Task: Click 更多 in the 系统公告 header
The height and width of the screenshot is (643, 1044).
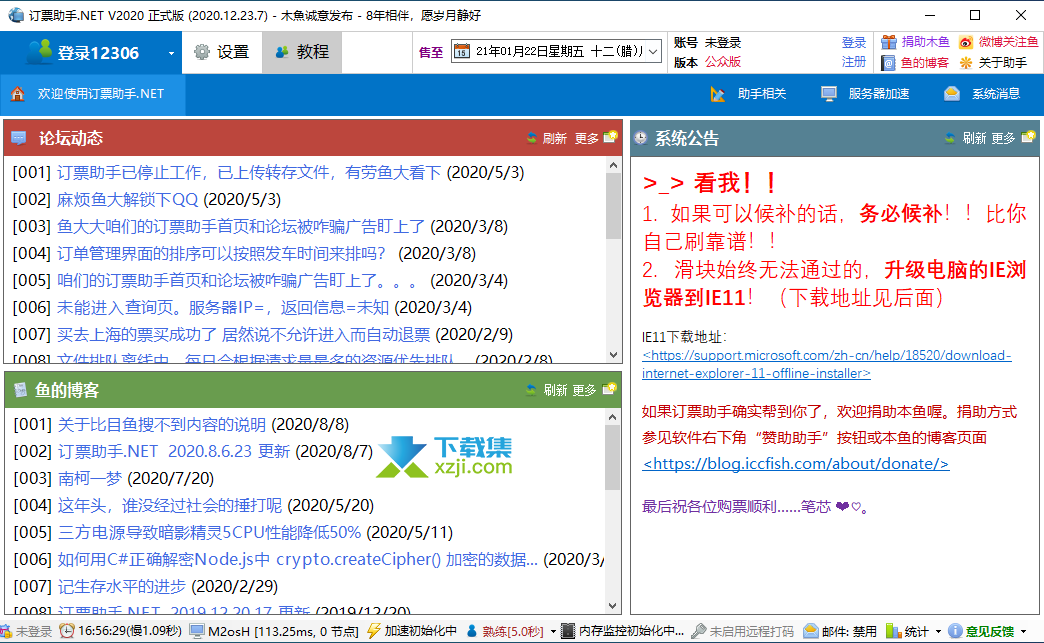Action: [1003, 138]
